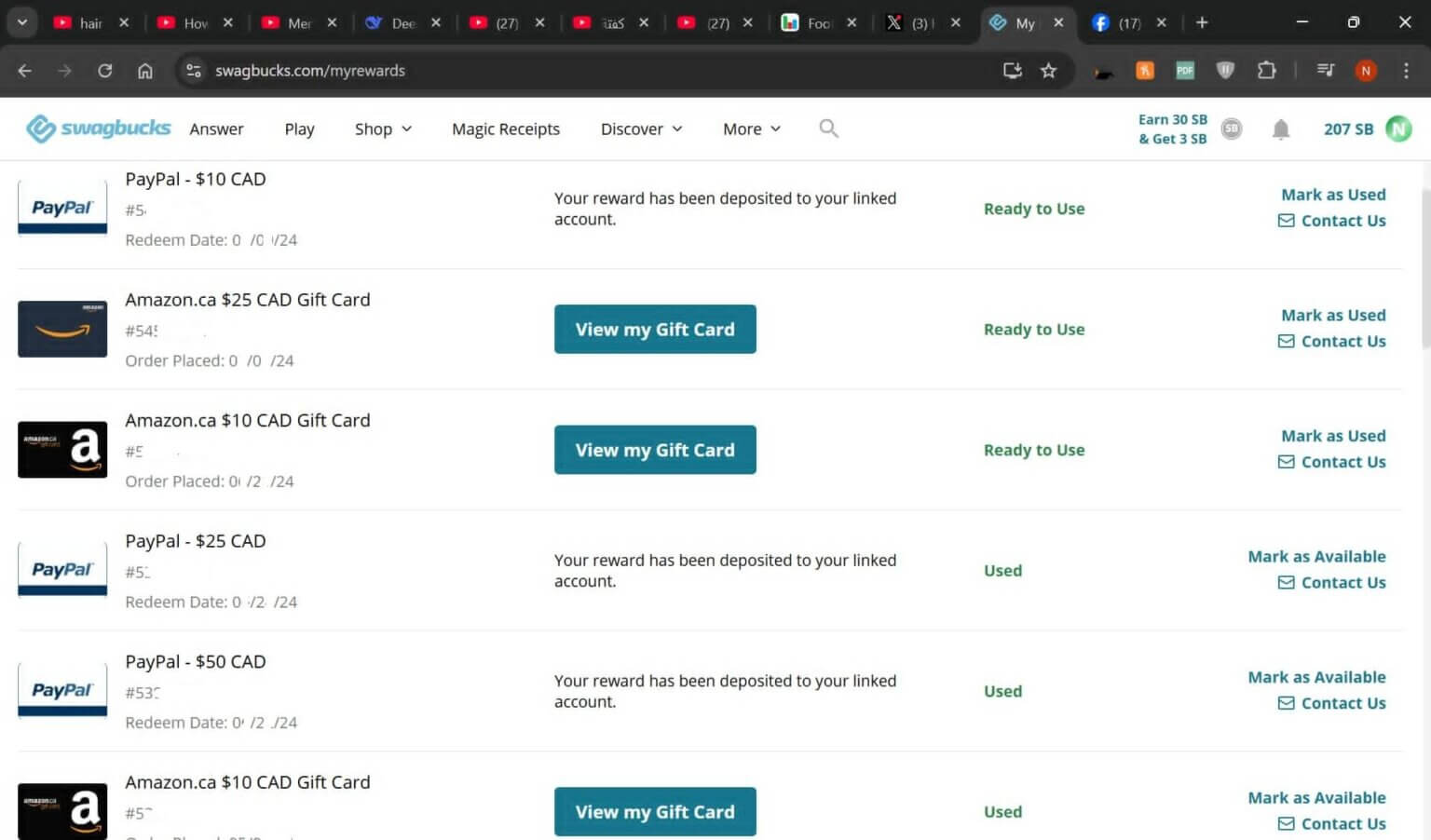1431x840 pixels.
Task: Click the Swagbucks logo
Action: 98,129
